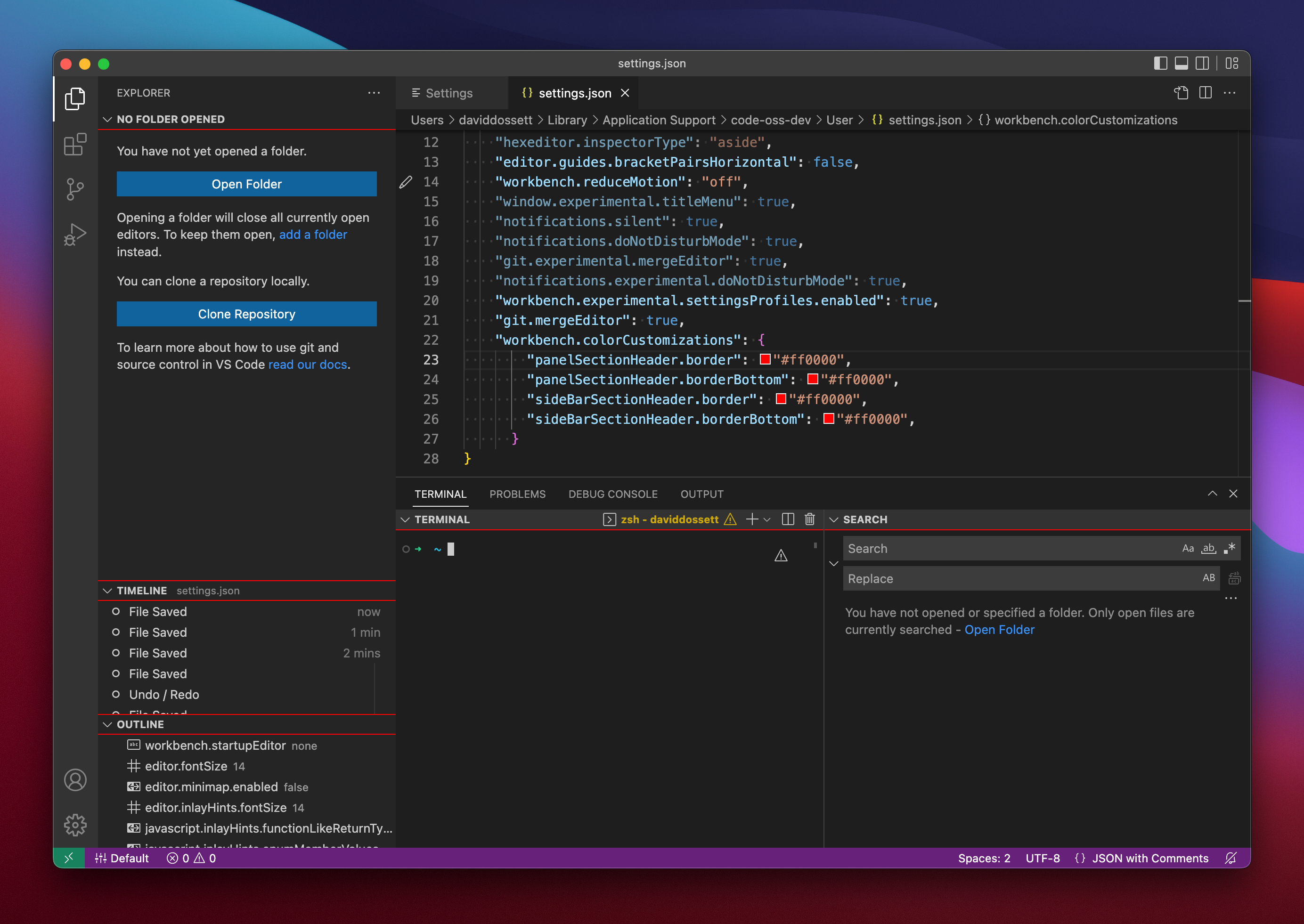Open errors and warnings status item
1304x924 pixels.
coord(191,858)
